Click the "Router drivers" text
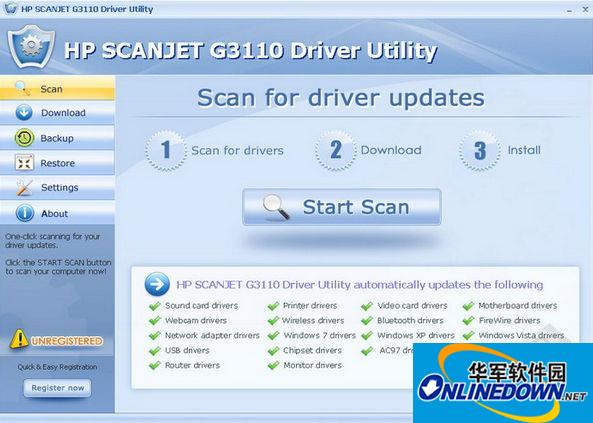The image size is (593, 423). coord(192,365)
